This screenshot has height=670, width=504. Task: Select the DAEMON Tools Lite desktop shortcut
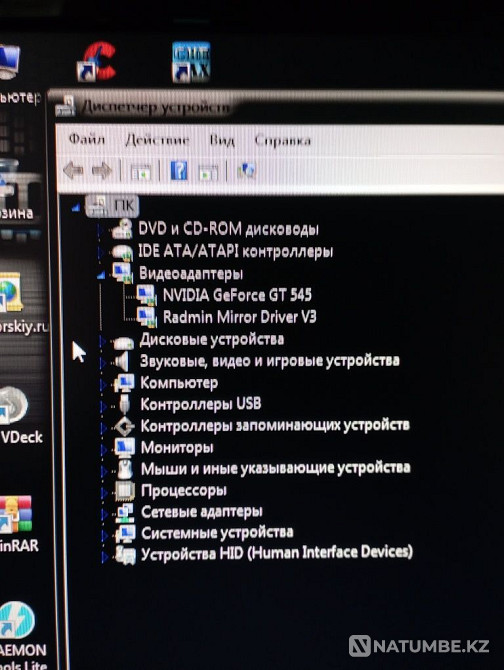[19, 636]
